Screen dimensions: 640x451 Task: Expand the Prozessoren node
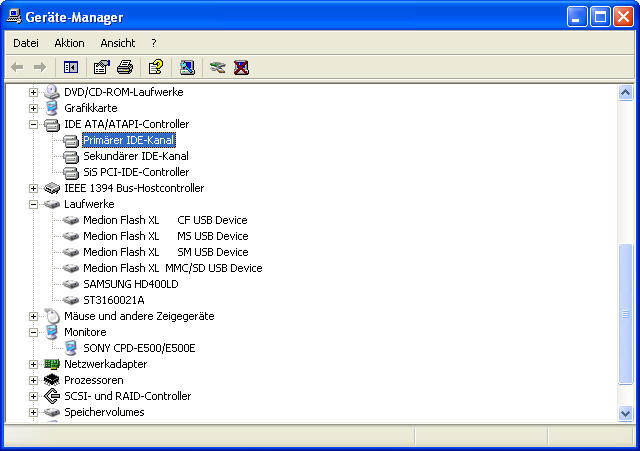[34, 380]
